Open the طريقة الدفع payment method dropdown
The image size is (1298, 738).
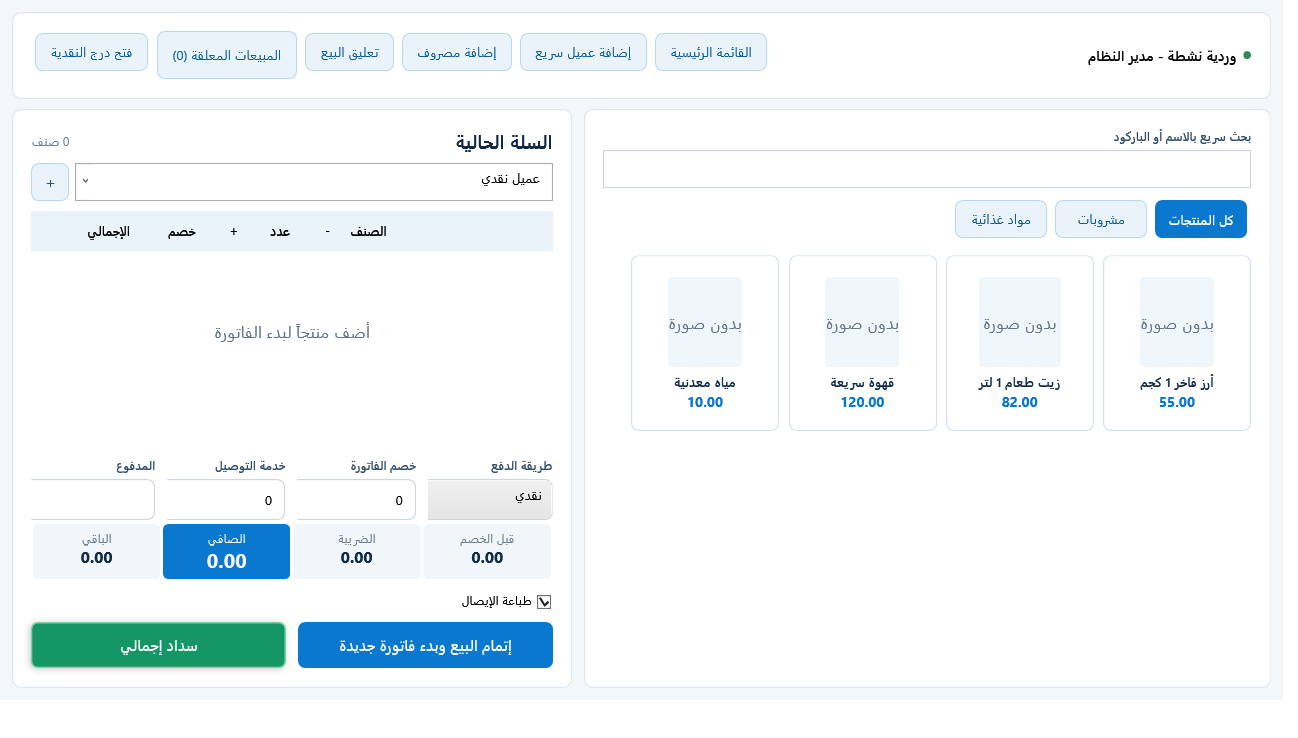(x=490, y=499)
